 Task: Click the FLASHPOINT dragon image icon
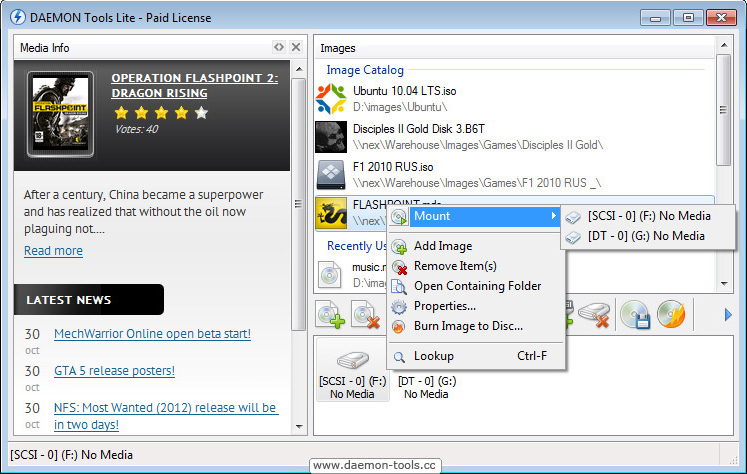[331, 213]
